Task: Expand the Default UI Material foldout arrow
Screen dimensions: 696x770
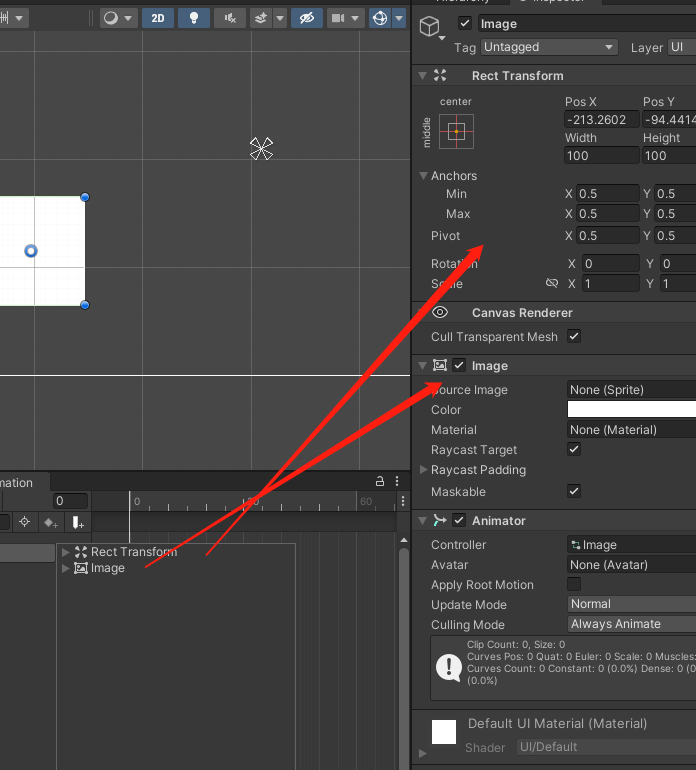Action: tap(422, 753)
